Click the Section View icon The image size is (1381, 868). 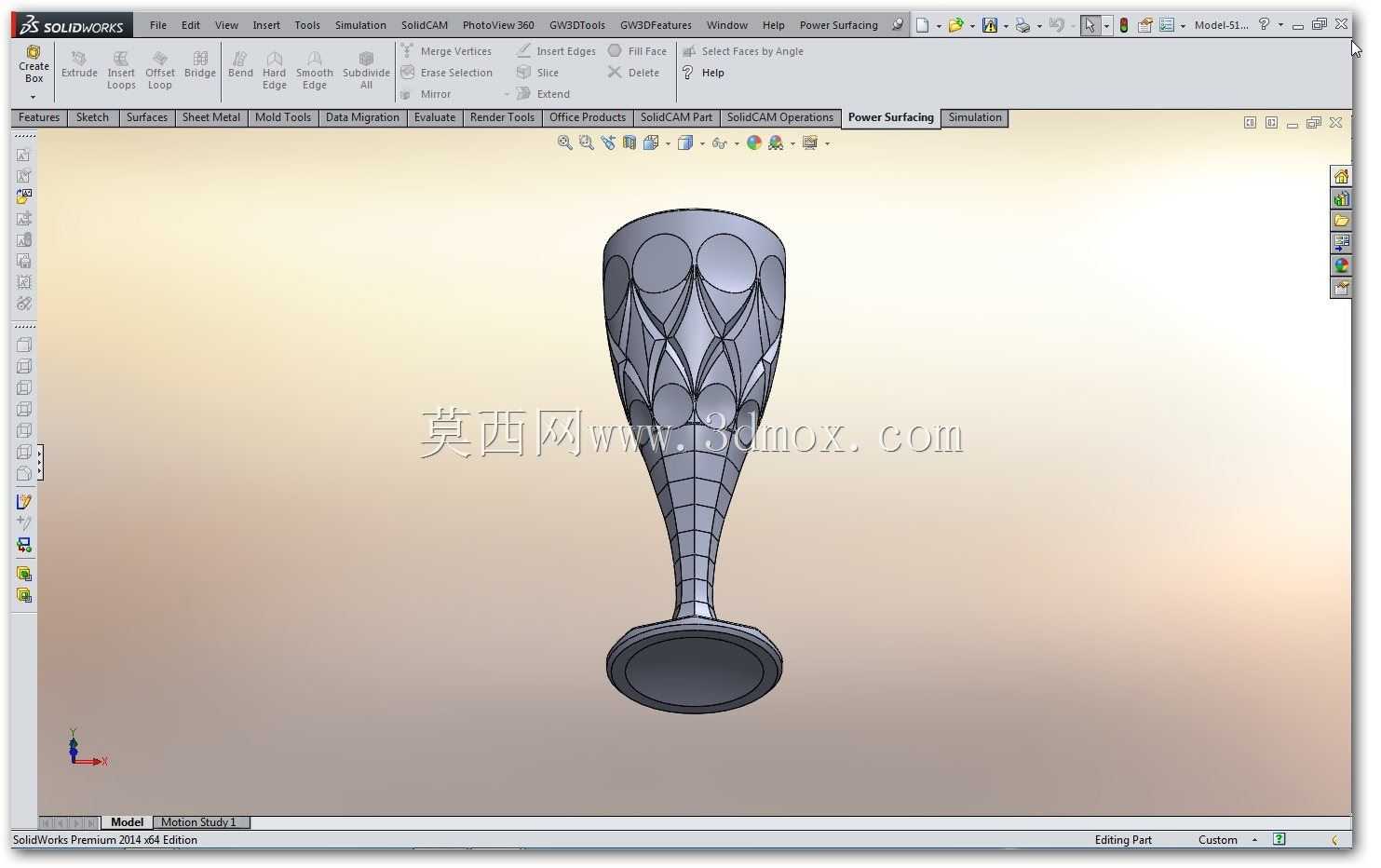(630, 142)
